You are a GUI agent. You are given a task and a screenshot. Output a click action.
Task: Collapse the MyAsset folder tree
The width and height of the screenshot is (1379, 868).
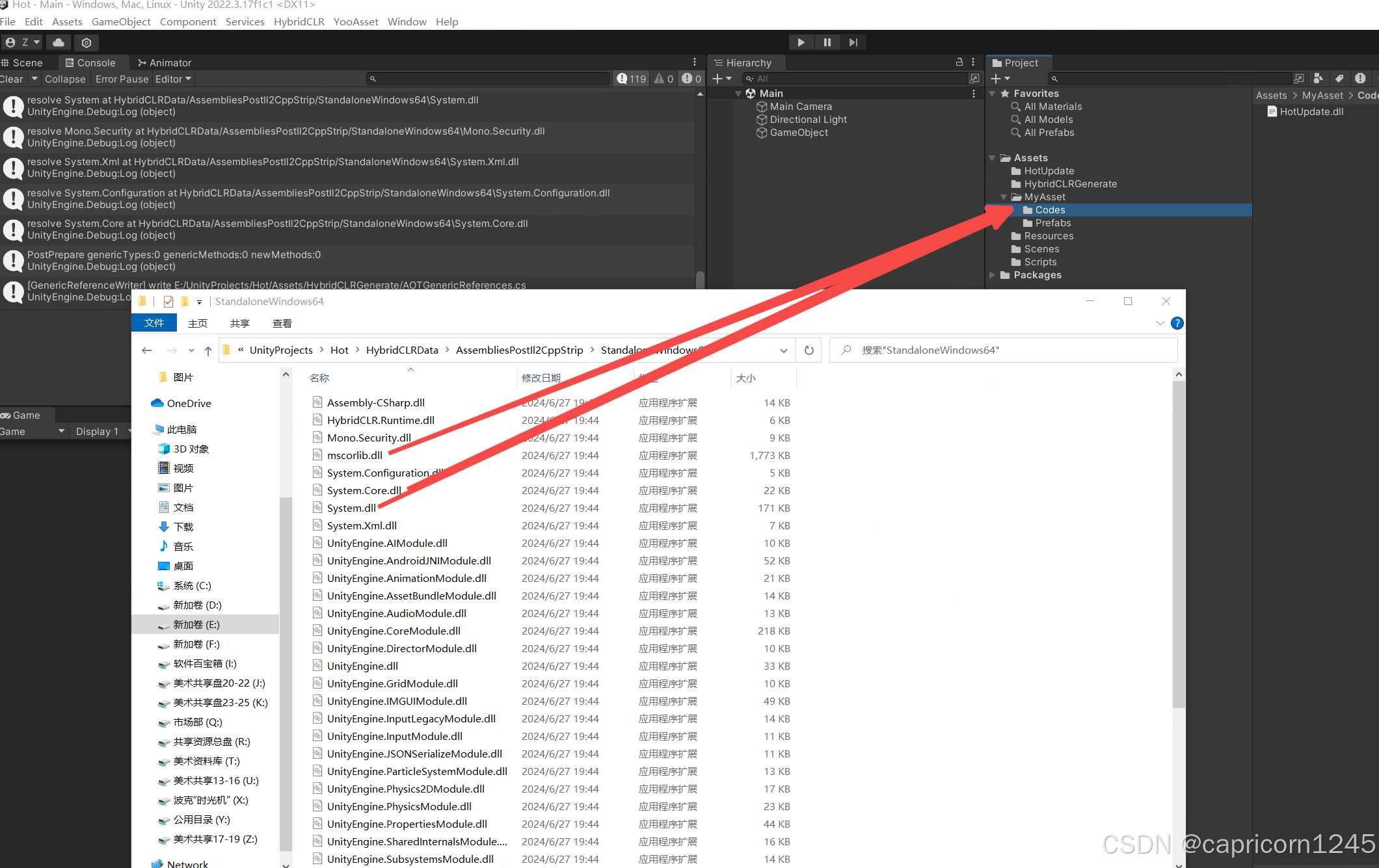pyautogui.click(x=1003, y=197)
